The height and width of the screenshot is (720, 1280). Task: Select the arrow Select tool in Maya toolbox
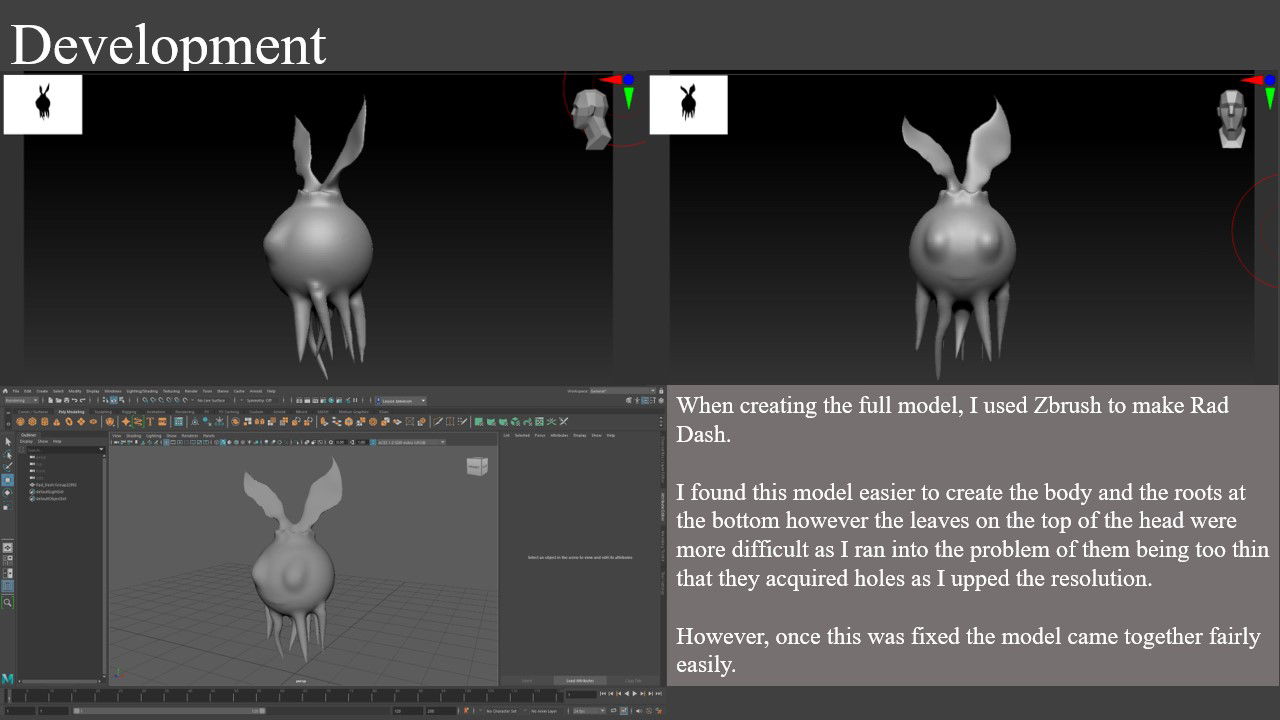point(8,441)
